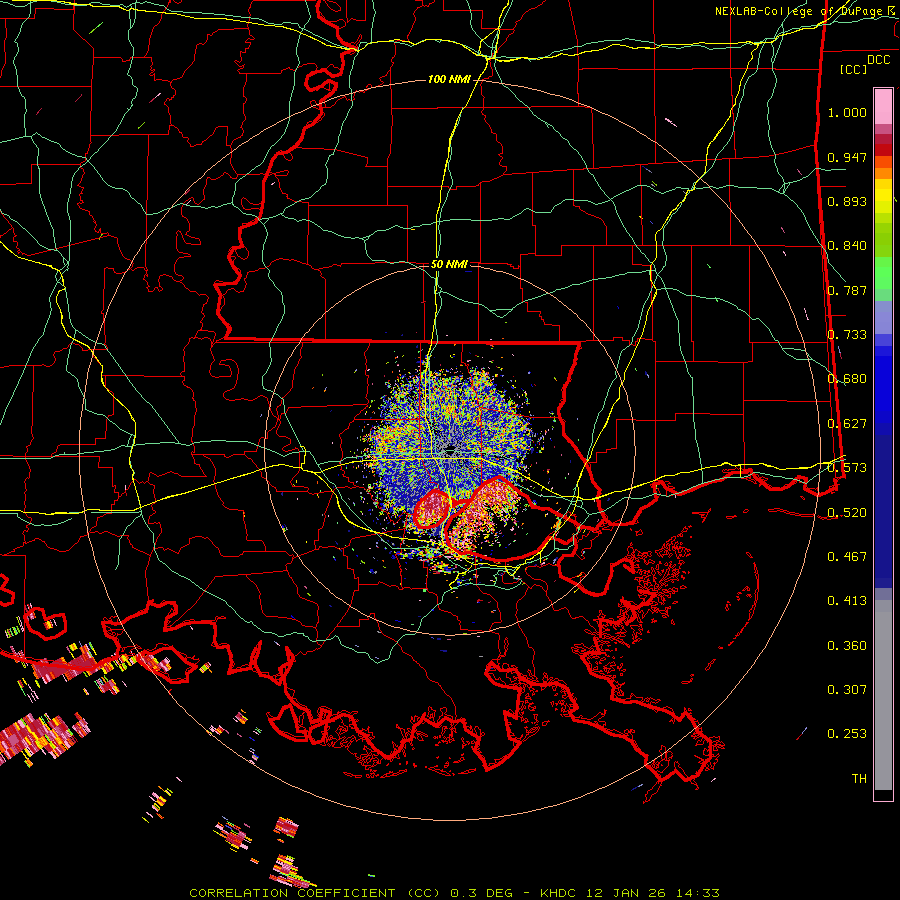This screenshot has width=900, height=900.
Task: Select the 0.253 scale value
Action: click(847, 734)
